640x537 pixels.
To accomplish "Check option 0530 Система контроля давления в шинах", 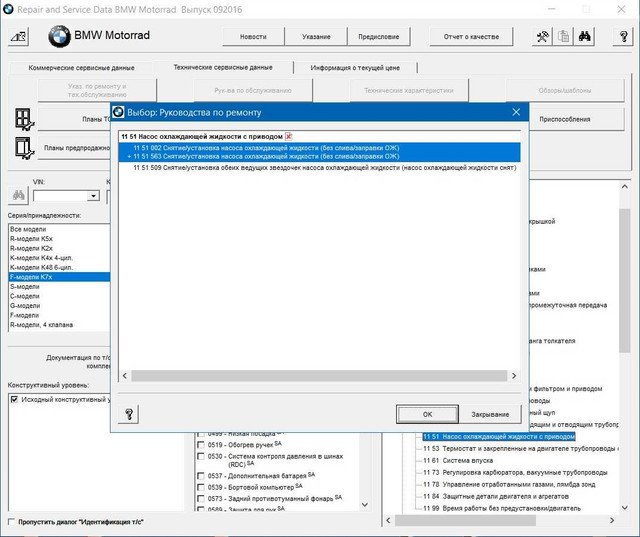I will tap(200, 456).
